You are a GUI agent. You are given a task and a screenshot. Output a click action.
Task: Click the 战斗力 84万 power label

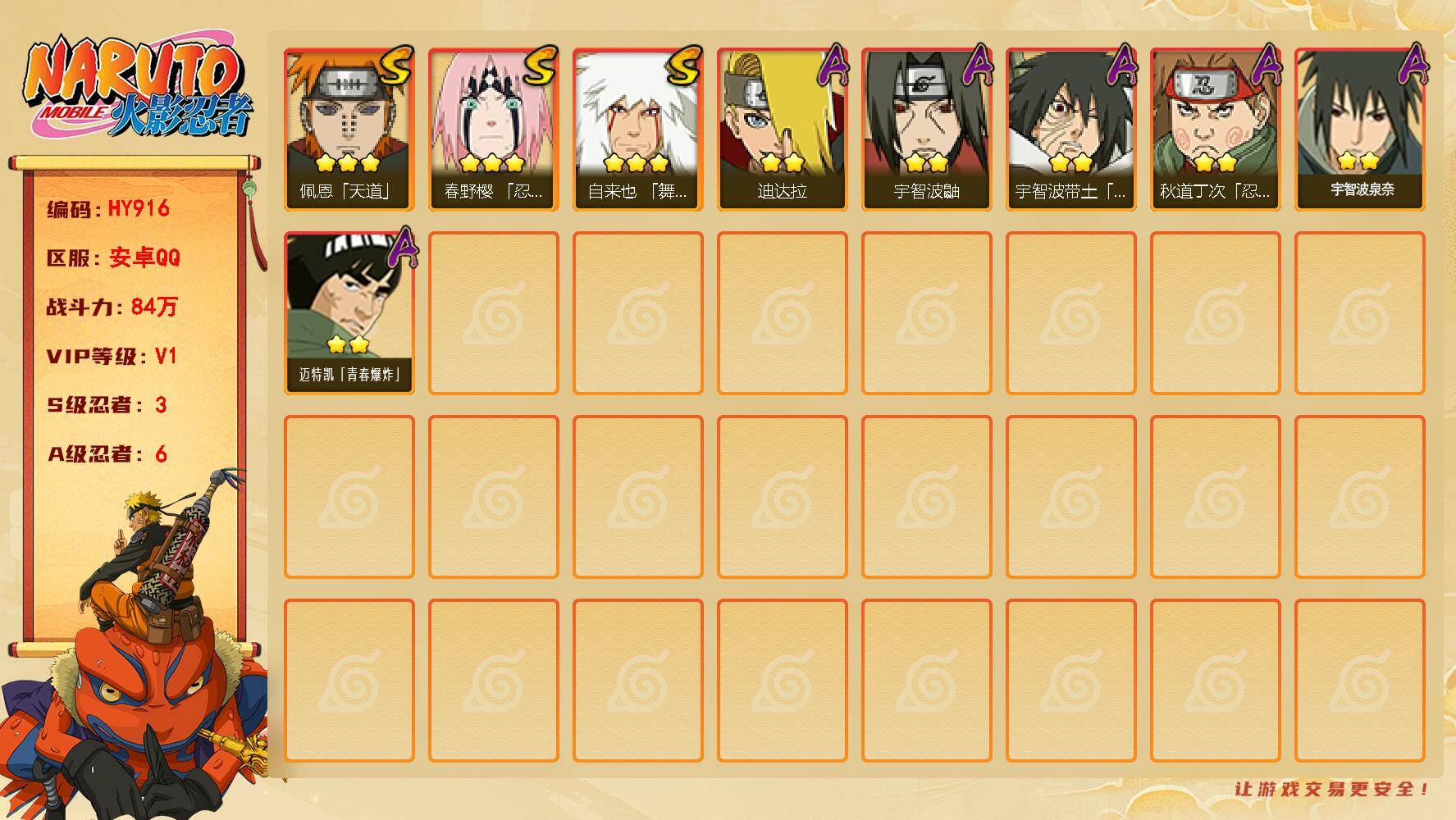coord(112,307)
